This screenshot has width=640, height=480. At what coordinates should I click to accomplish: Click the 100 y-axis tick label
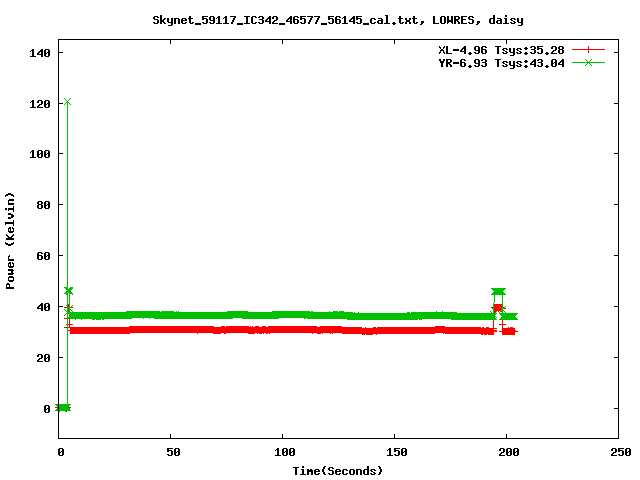tap(40, 154)
